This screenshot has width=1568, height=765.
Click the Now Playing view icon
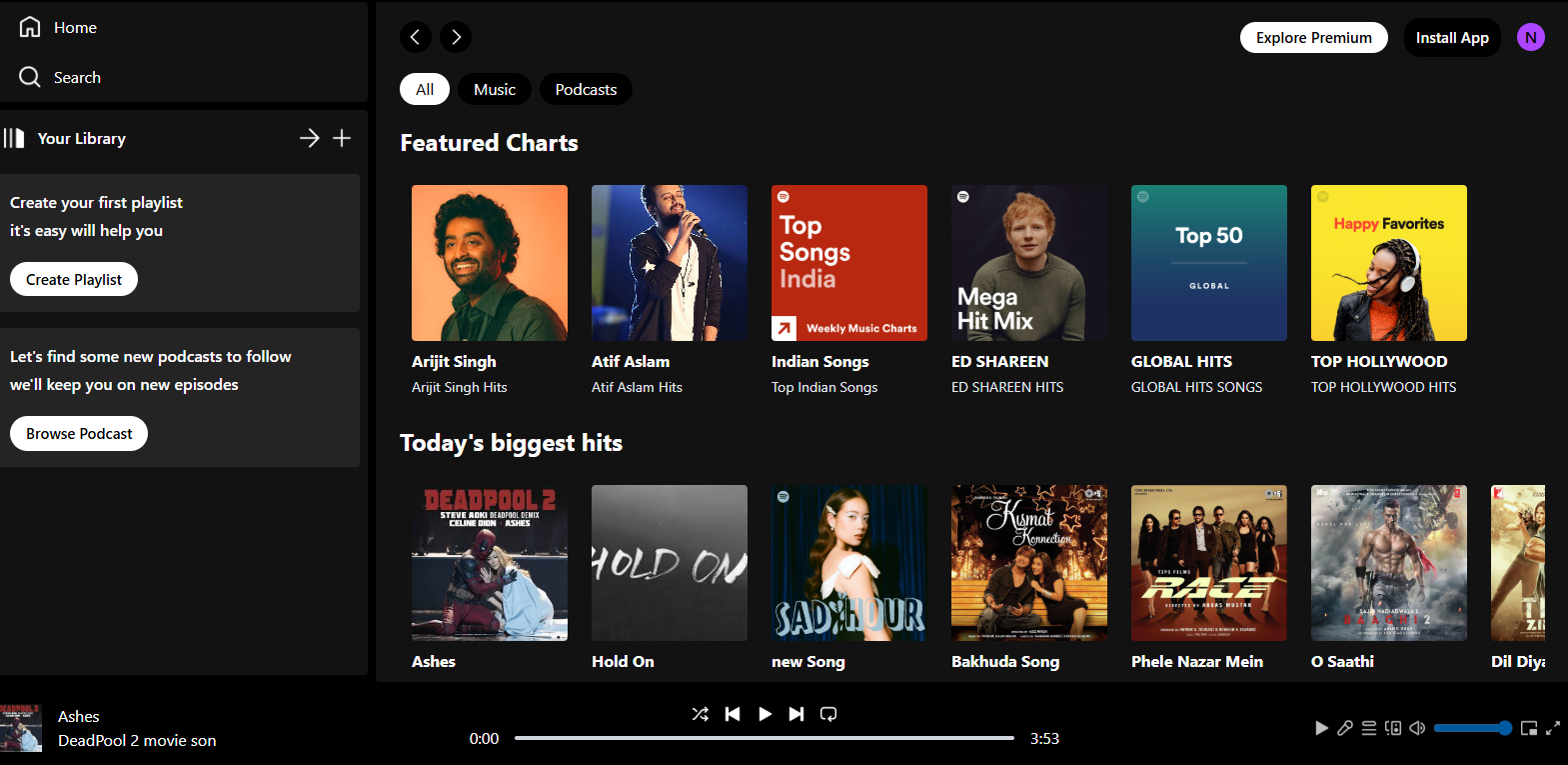click(1321, 728)
